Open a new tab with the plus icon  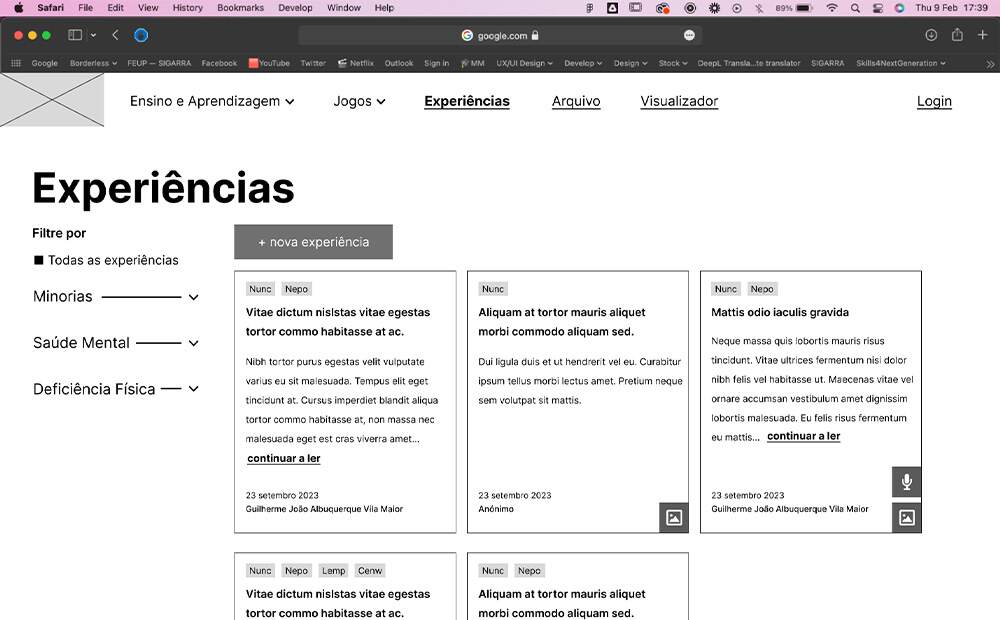pyautogui.click(x=983, y=35)
